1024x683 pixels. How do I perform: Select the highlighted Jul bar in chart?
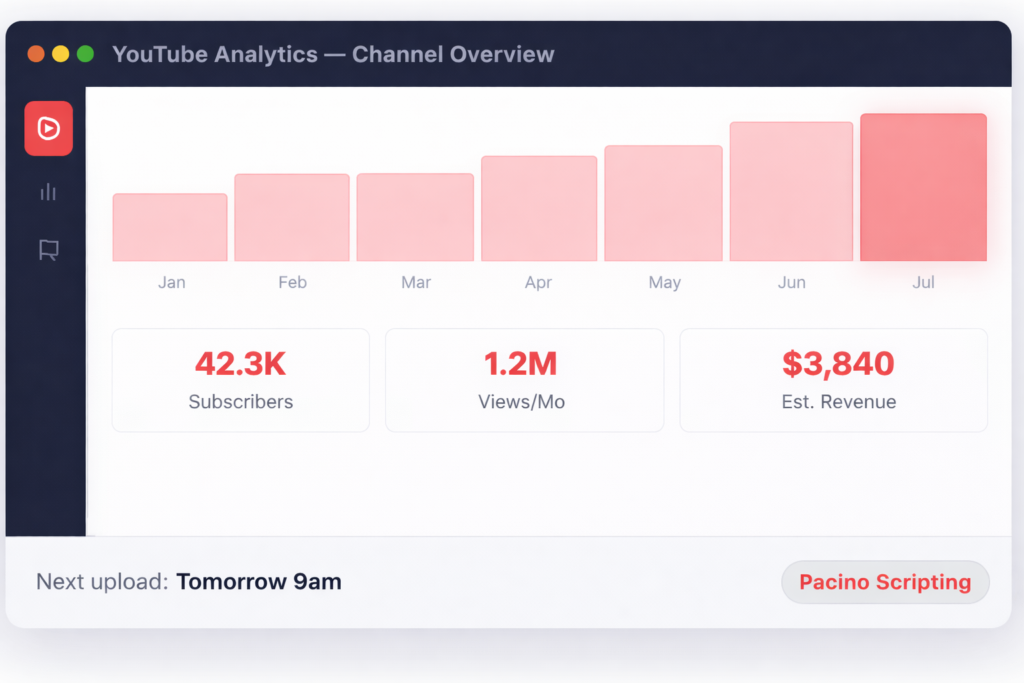pos(923,188)
